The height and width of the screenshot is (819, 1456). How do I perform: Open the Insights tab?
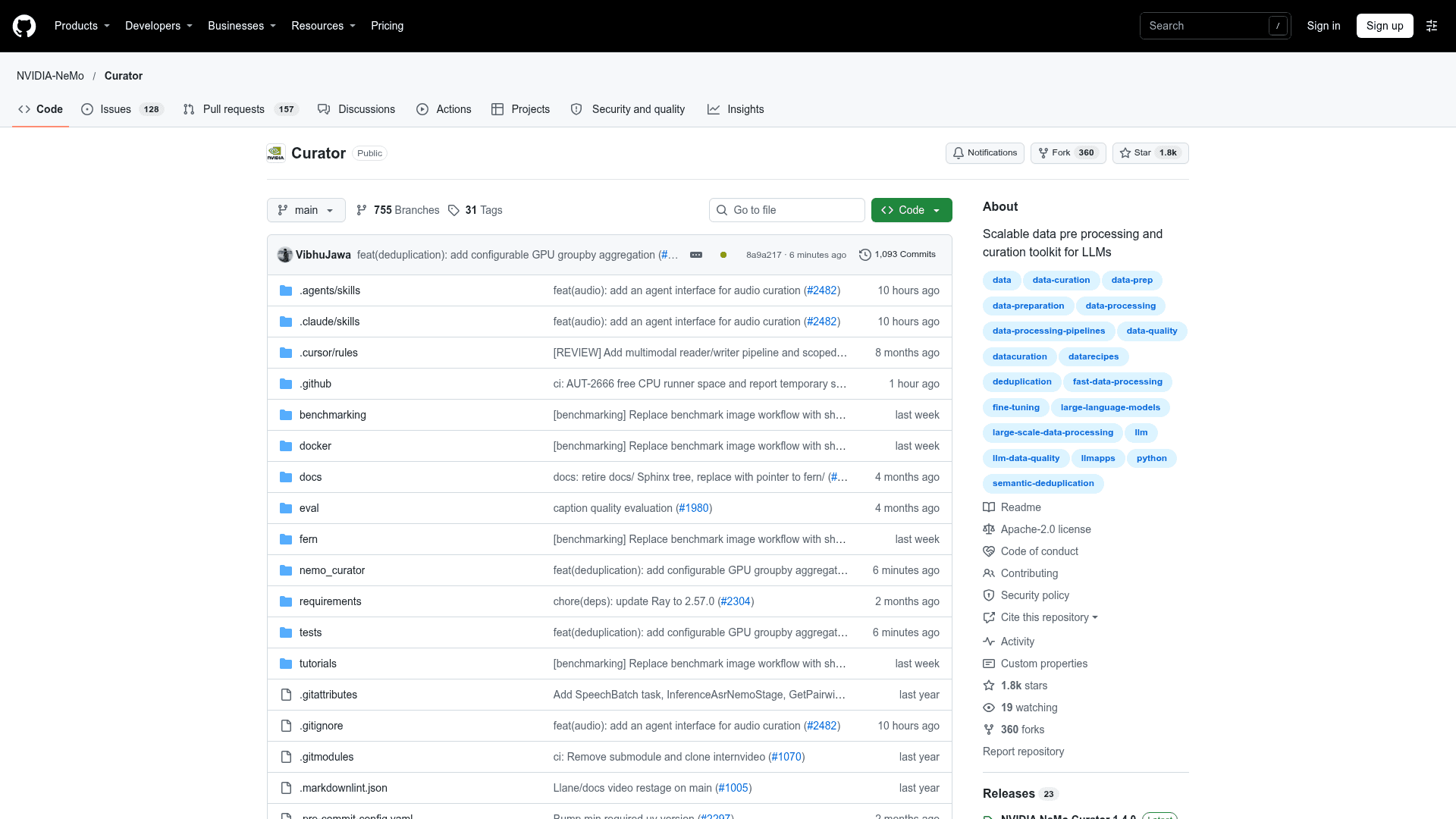coord(736,109)
